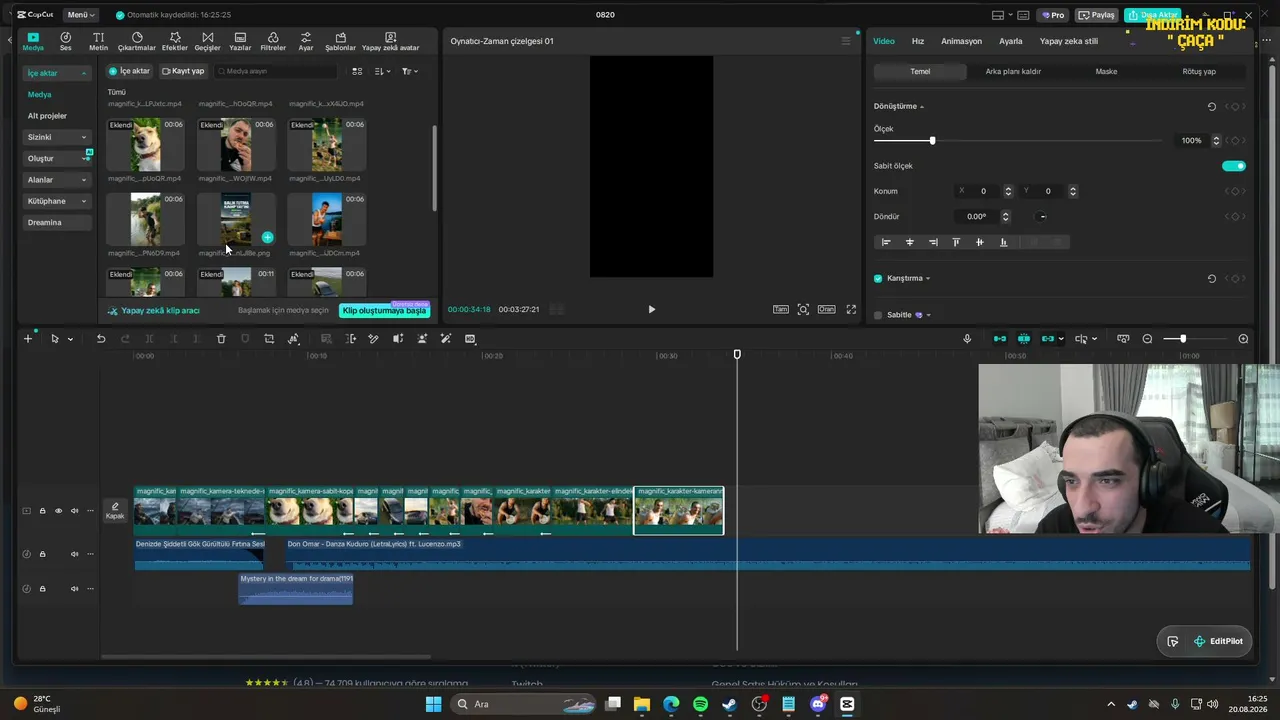Toggle the main track magnet snapping
Screen dimensions: 1280x720
coord(999,339)
